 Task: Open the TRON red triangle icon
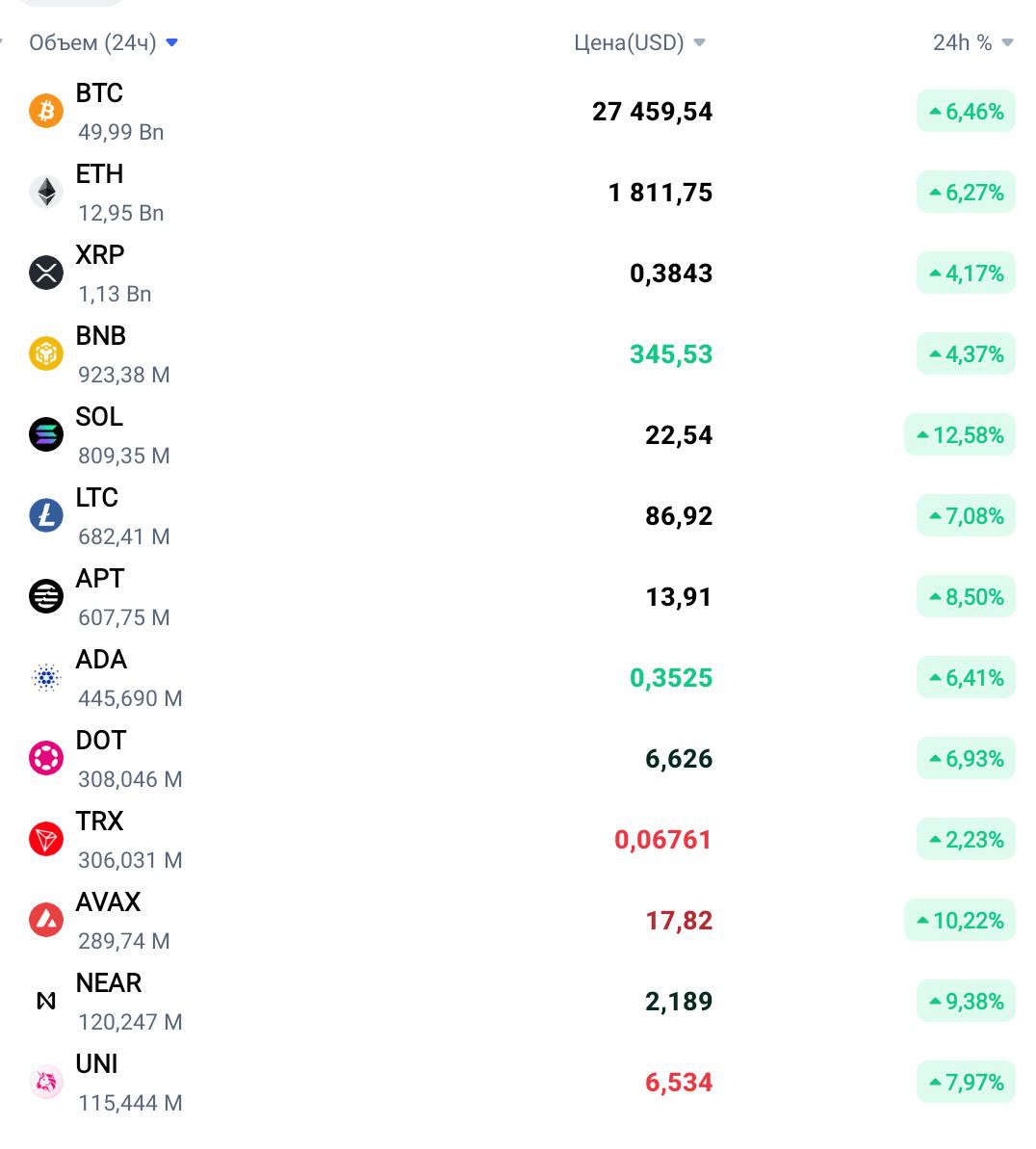pos(46,840)
